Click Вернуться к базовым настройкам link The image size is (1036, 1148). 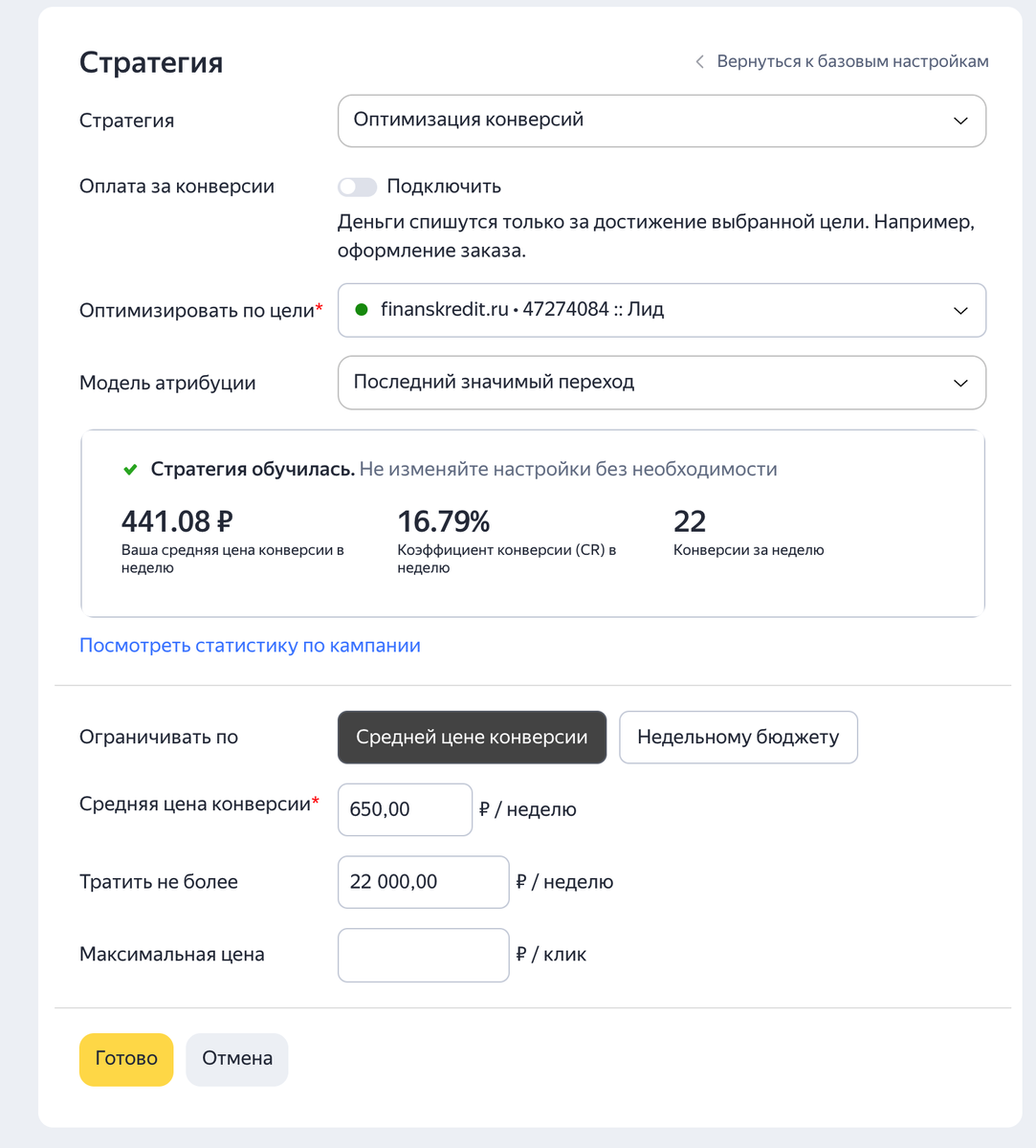tap(852, 61)
